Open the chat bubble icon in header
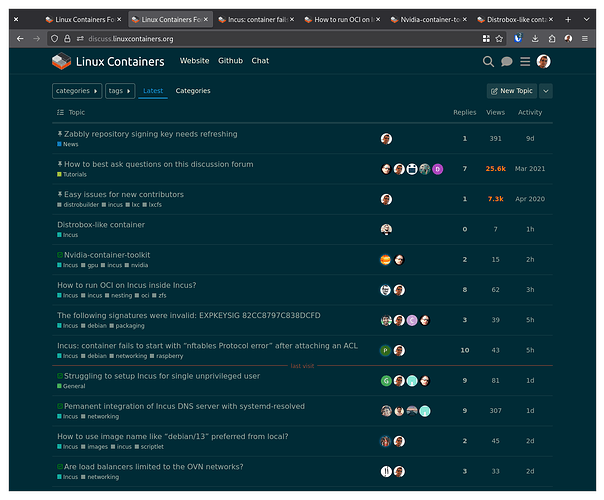Viewport: 604px width, 500px height. click(507, 61)
